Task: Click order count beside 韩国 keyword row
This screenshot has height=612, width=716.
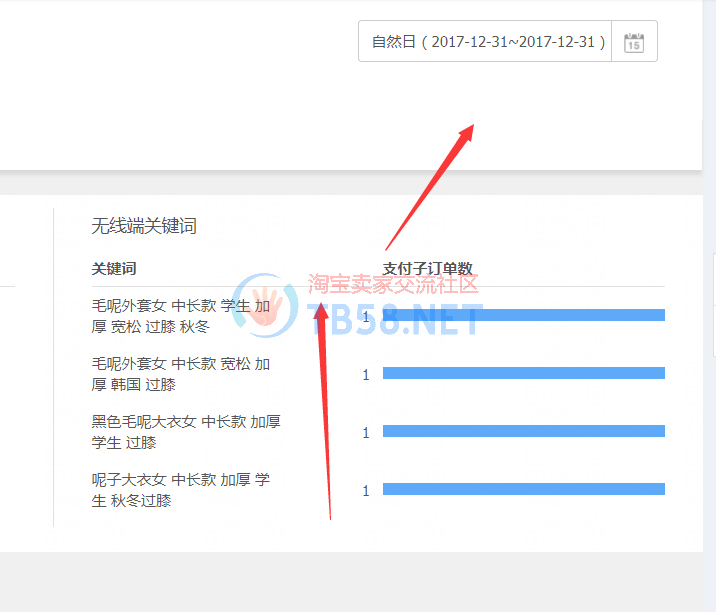Action: pyautogui.click(x=366, y=375)
